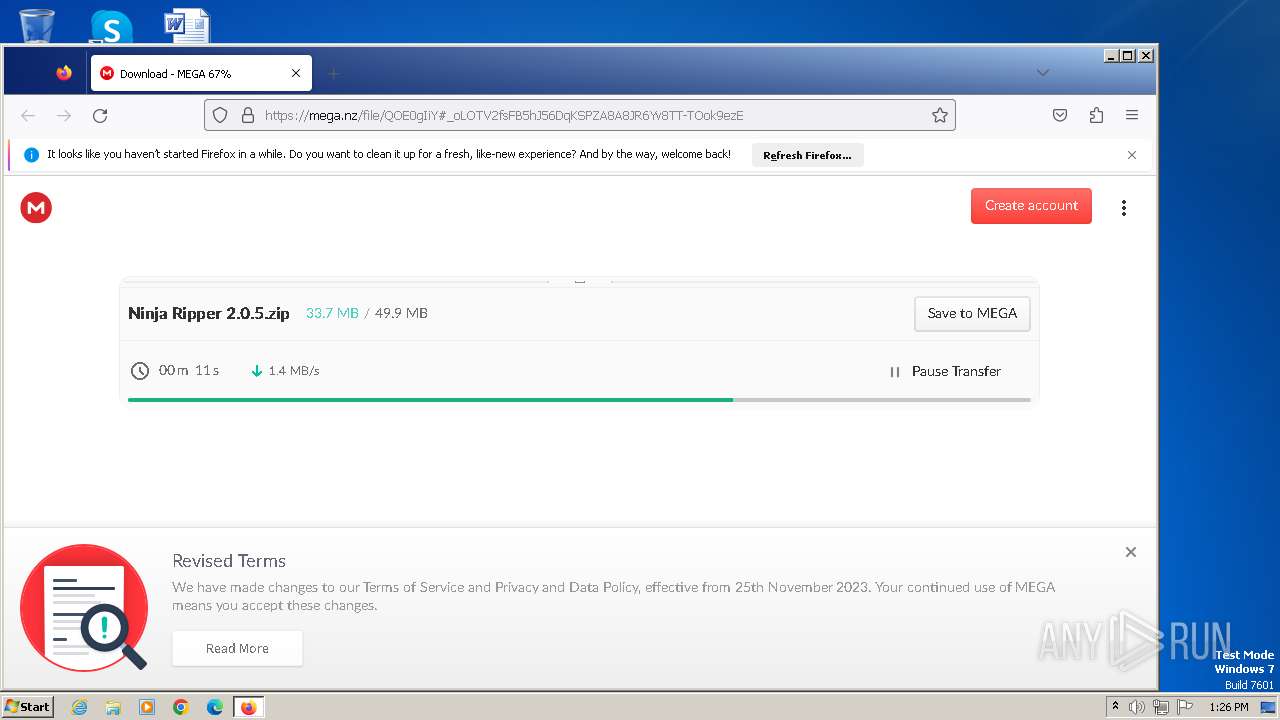Click the shield tracking protection icon
The image size is (1280, 720).
tap(221, 116)
